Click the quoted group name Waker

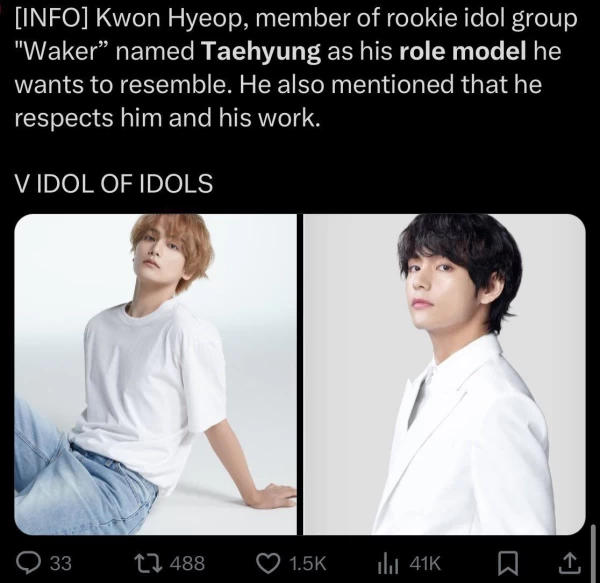point(62,52)
